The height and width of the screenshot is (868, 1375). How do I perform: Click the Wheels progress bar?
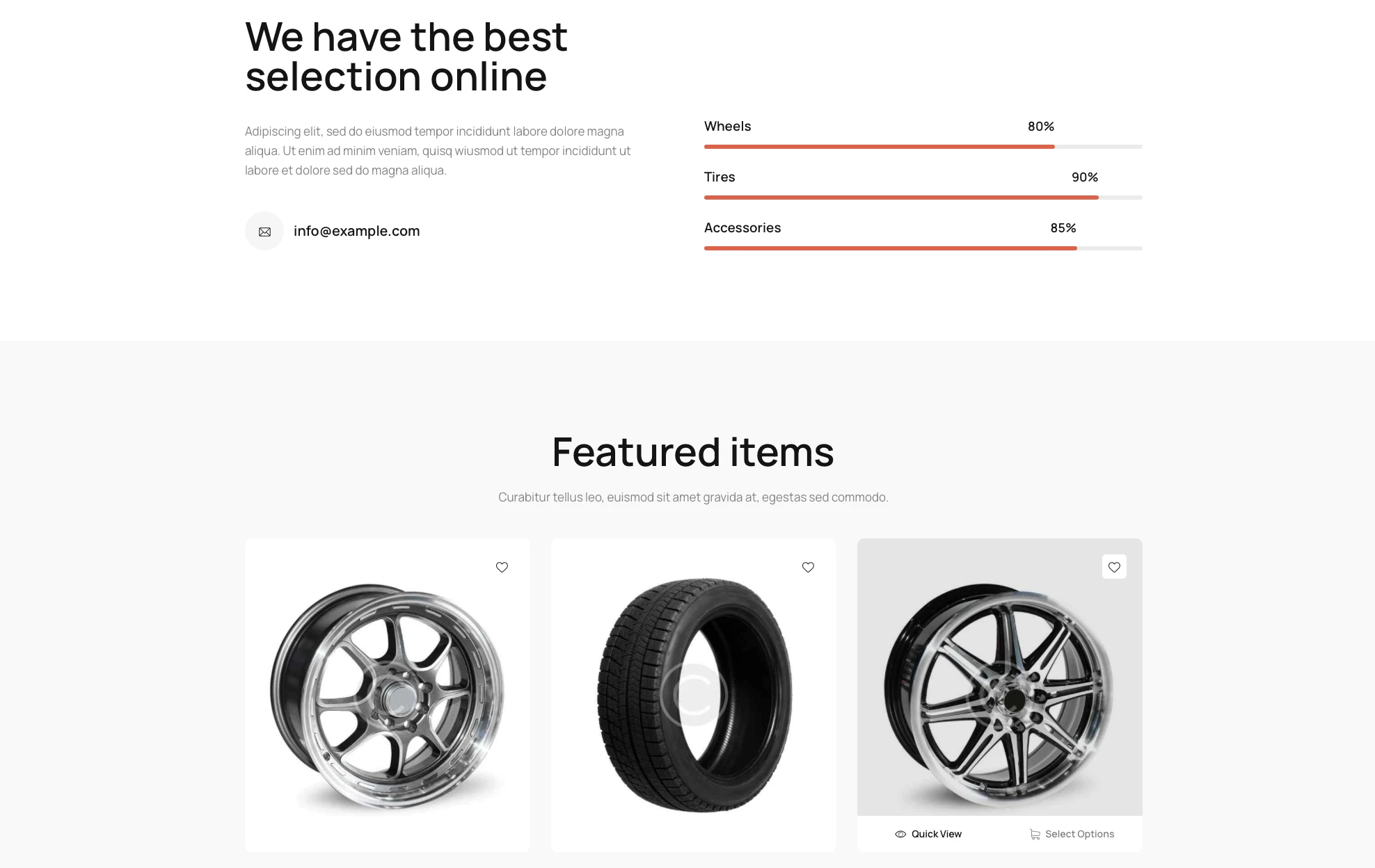pyautogui.click(x=923, y=147)
